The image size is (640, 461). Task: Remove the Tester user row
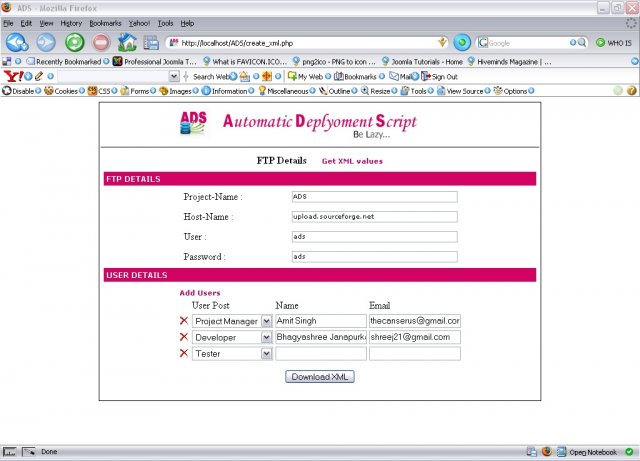click(183, 353)
